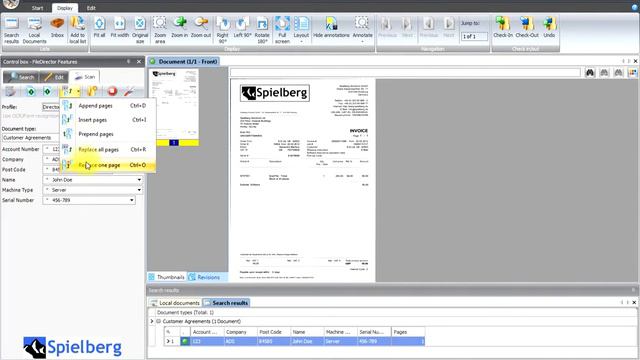Sort by Pages column header
Image resolution: width=640 pixels, height=360 pixels.
(408, 332)
